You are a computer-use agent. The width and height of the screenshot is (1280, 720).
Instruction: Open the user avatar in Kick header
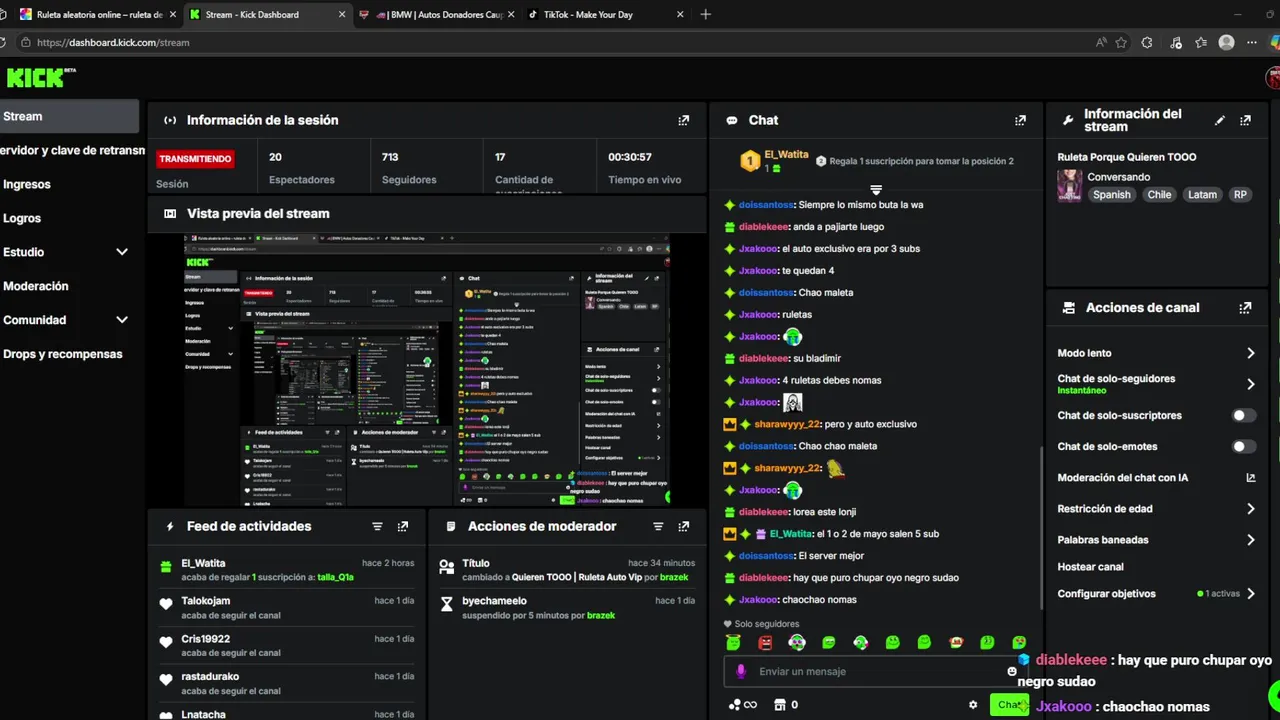pyautogui.click(x=1273, y=77)
